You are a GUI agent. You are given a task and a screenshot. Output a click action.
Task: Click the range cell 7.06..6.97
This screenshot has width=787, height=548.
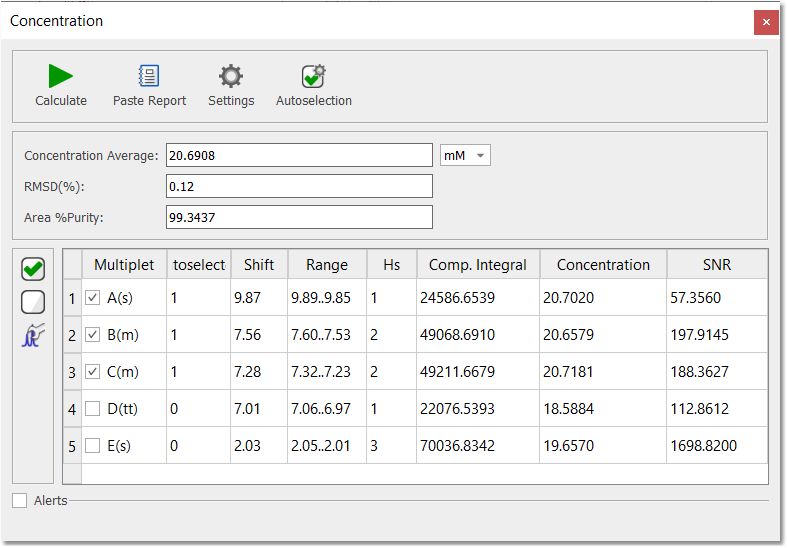[x=327, y=409]
